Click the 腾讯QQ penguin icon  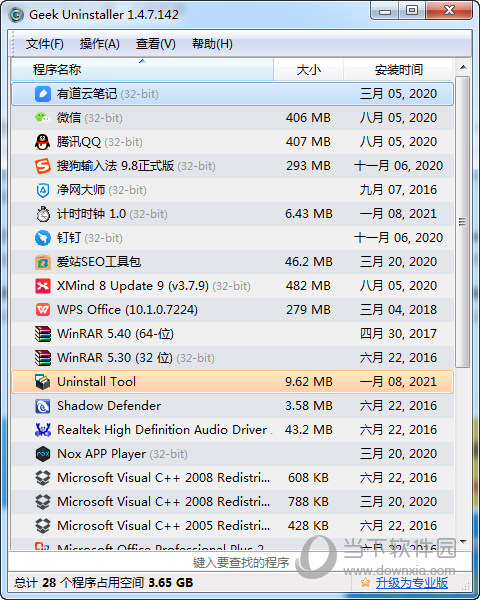point(42,142)
